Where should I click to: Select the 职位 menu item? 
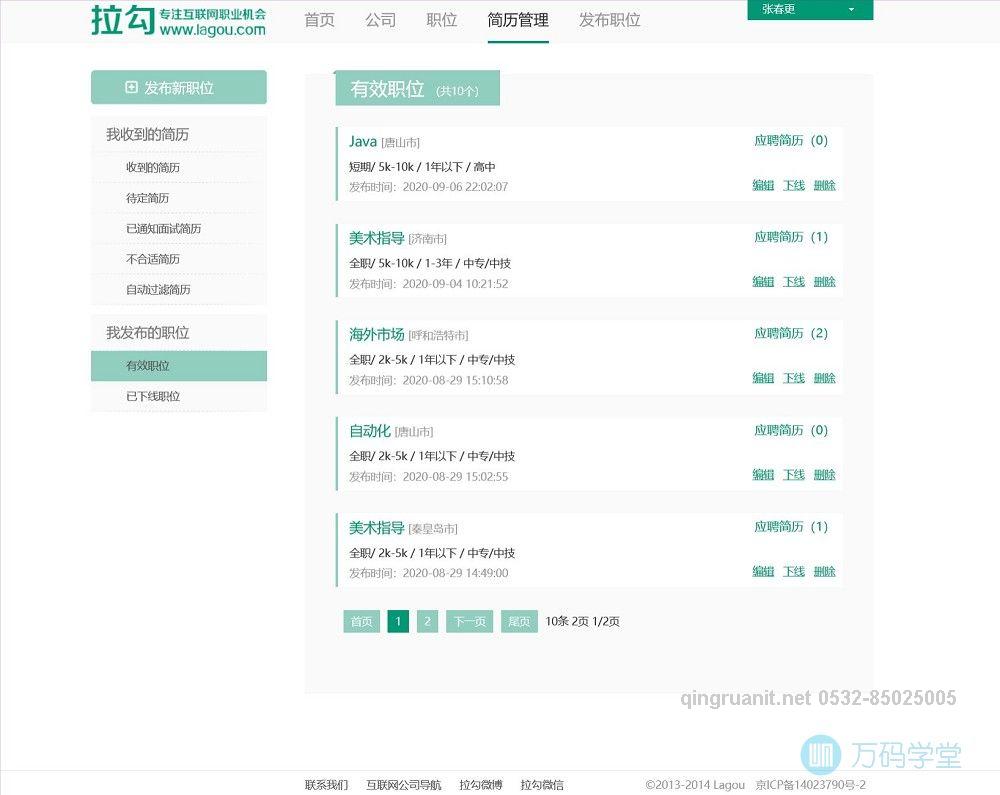tap(441, 20)
